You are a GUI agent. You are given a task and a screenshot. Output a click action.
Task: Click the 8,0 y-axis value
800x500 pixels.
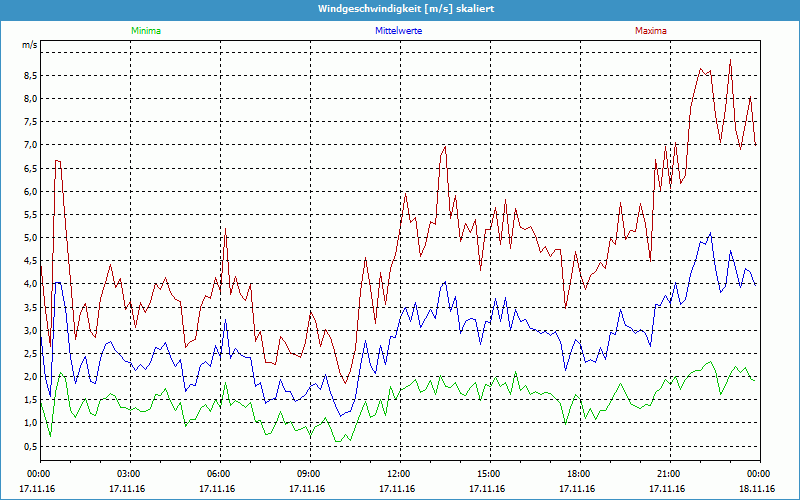tap(30, 98)
